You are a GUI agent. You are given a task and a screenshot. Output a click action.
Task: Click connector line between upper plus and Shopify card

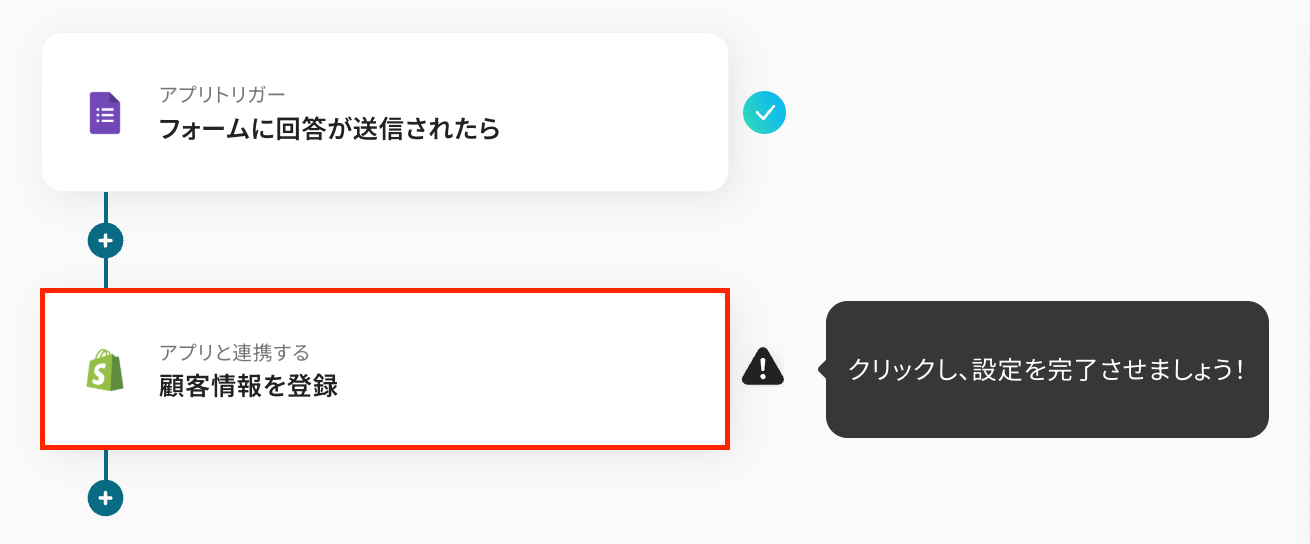click(105, 273)
